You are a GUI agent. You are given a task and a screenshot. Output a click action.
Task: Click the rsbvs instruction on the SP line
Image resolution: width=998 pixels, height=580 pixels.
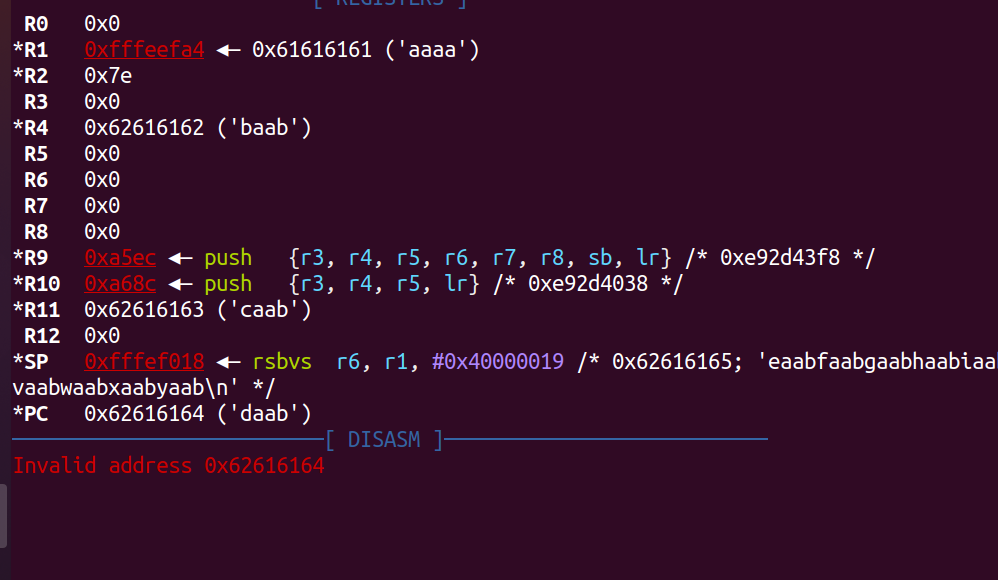[x=282, y=362]
